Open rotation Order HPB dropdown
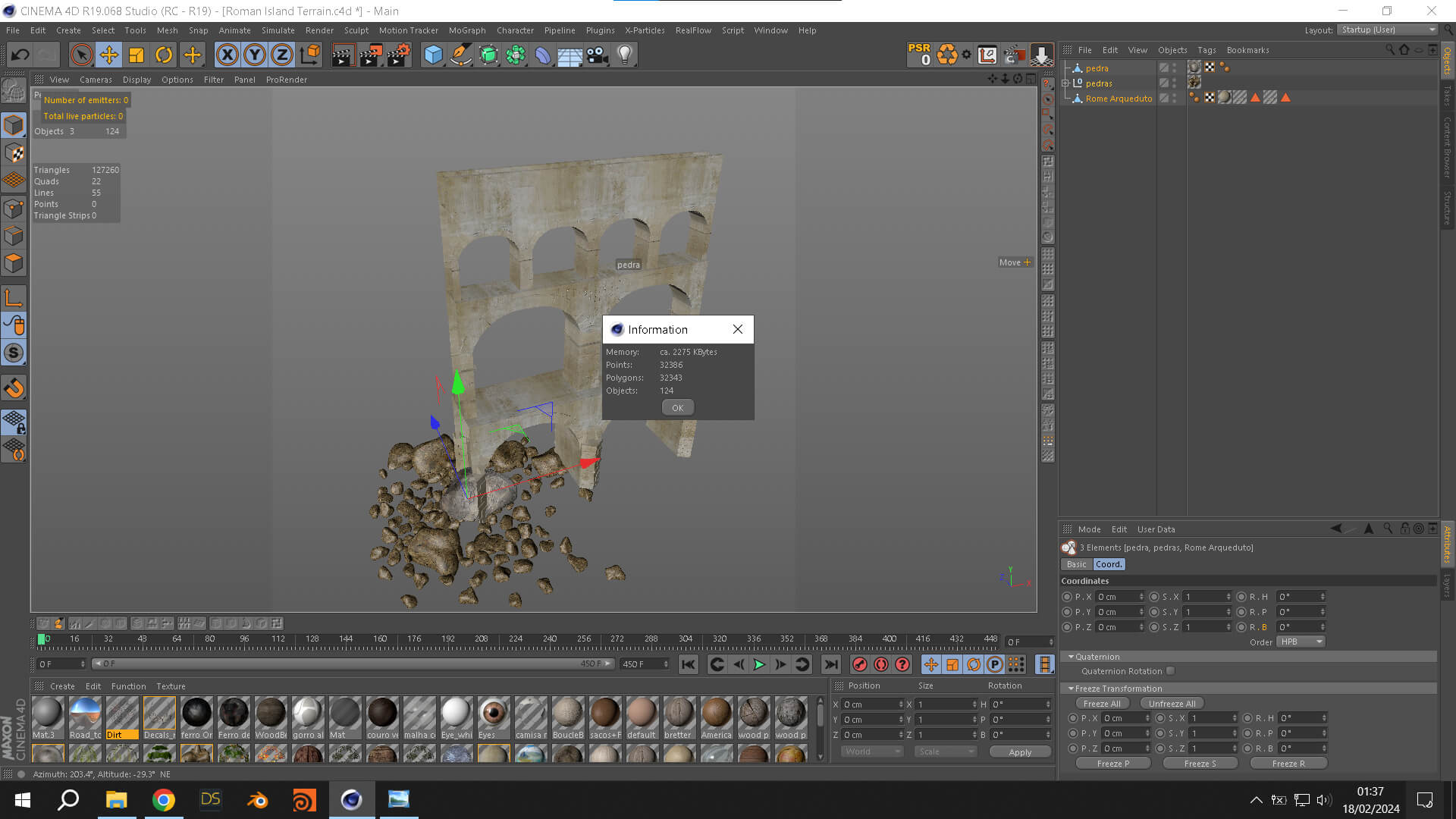 [x=1301, y=642]
